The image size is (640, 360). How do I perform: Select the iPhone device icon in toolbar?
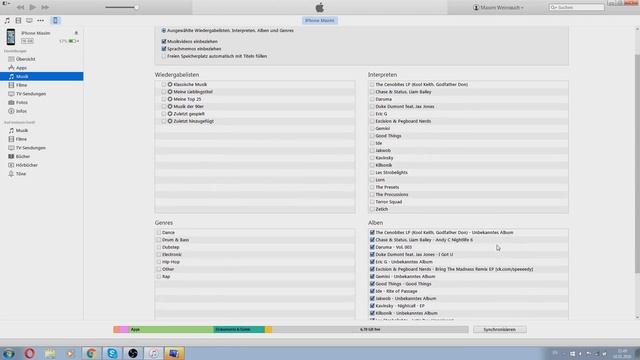click(55, 20)
